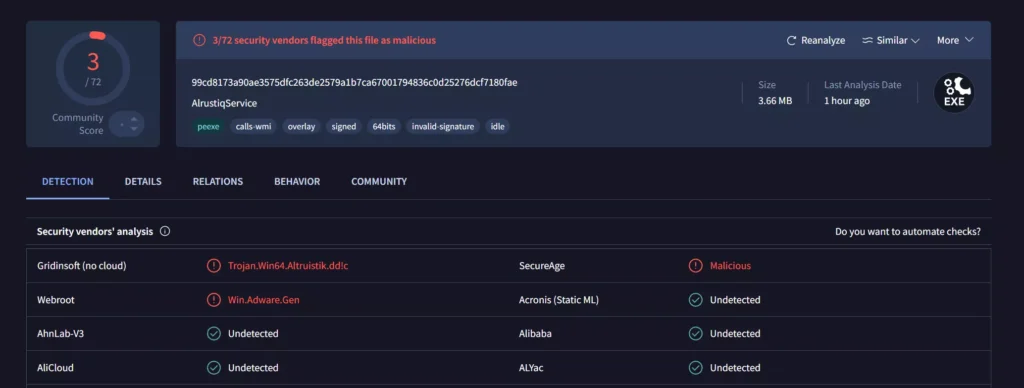Select the overlay tag
This screenshot has height=388, width=1024.
(301, 127)
